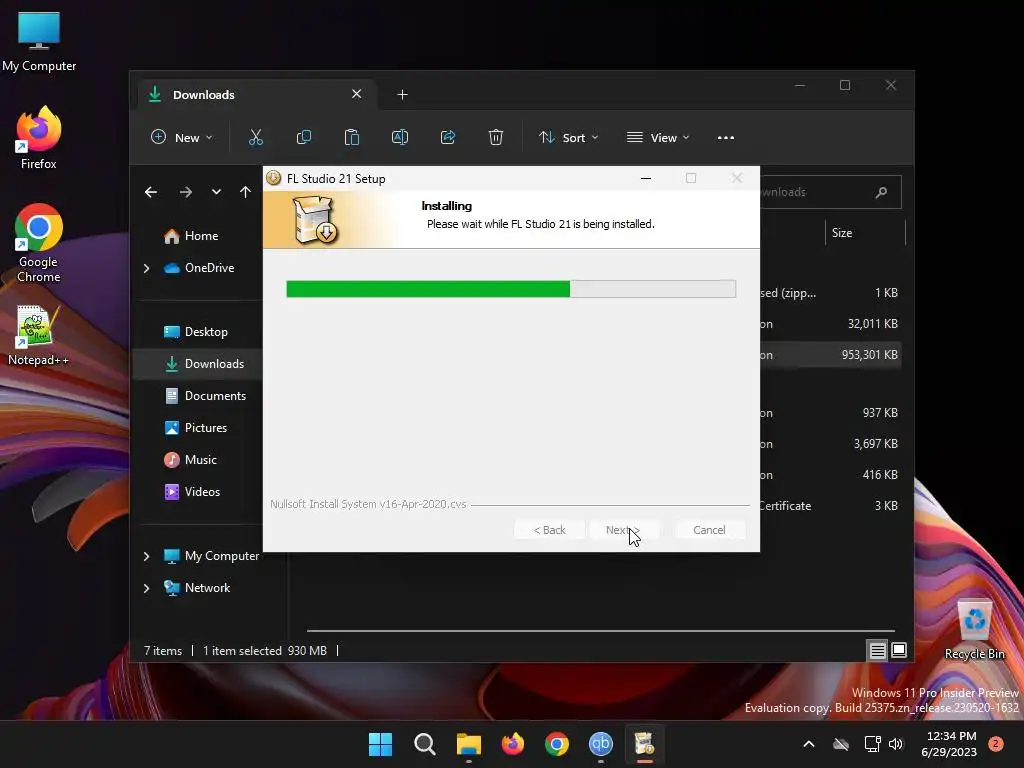Click the FL Studio installation progress bar
Image resolution: width=1024 pixels, height=768 pixels.
(x=511, y=289)
